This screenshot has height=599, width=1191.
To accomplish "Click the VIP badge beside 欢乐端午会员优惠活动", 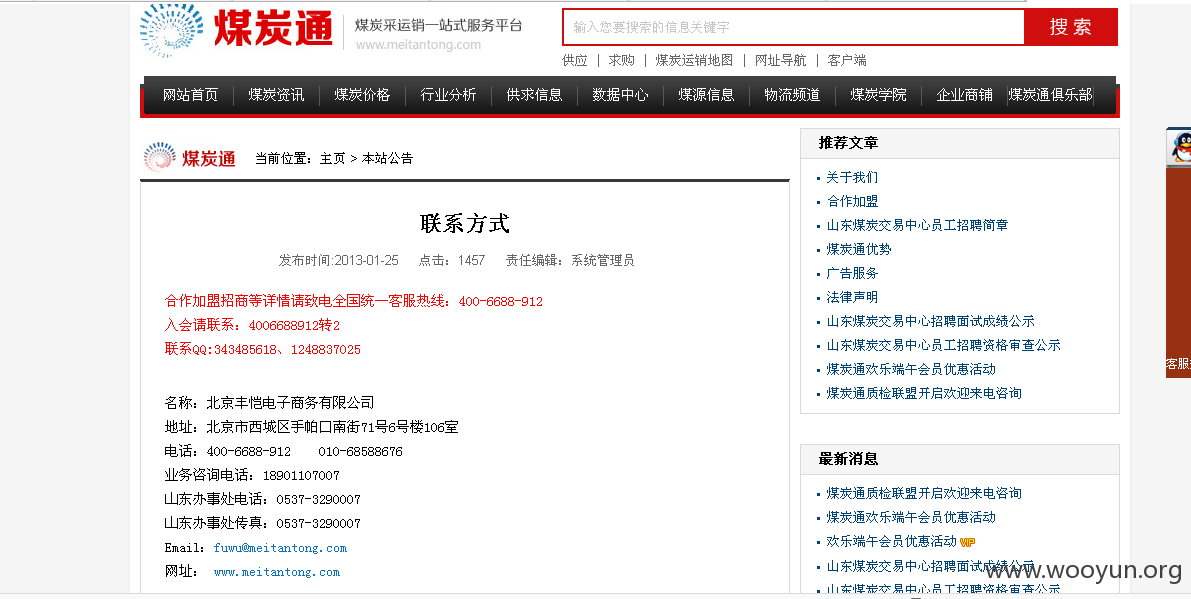I will click(x=968, y=542).
